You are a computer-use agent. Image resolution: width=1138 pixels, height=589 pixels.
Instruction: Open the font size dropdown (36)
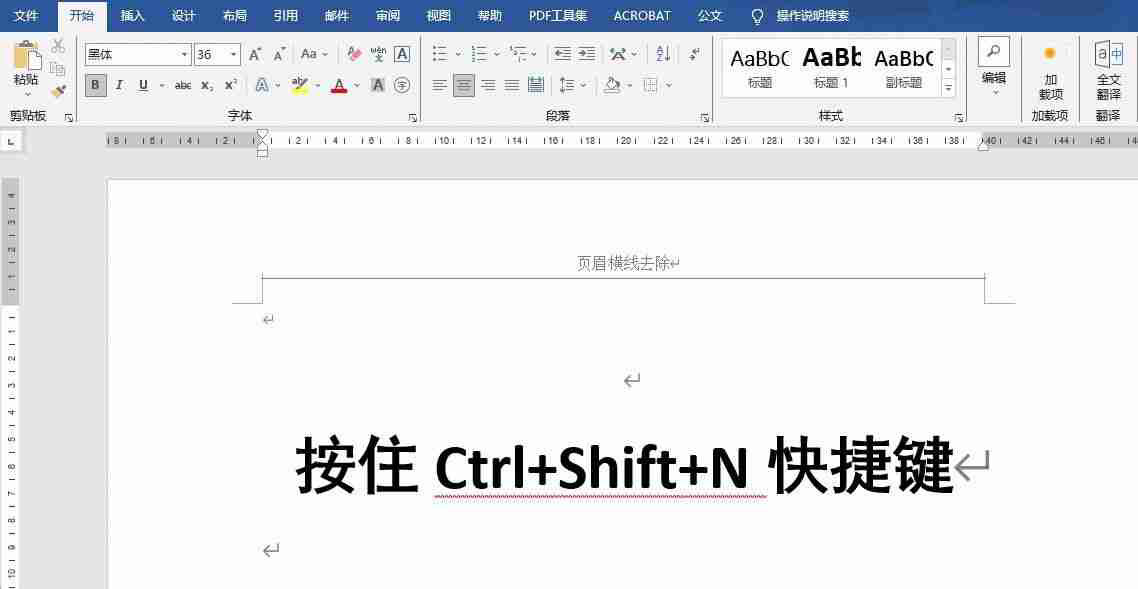(x=234, y=54)
